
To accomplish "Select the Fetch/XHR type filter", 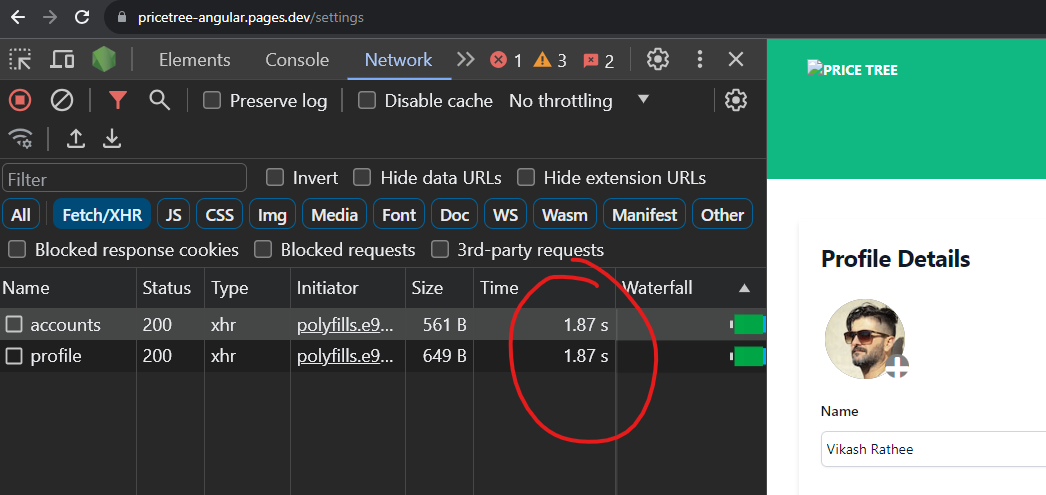I will [x=102, y=215].
